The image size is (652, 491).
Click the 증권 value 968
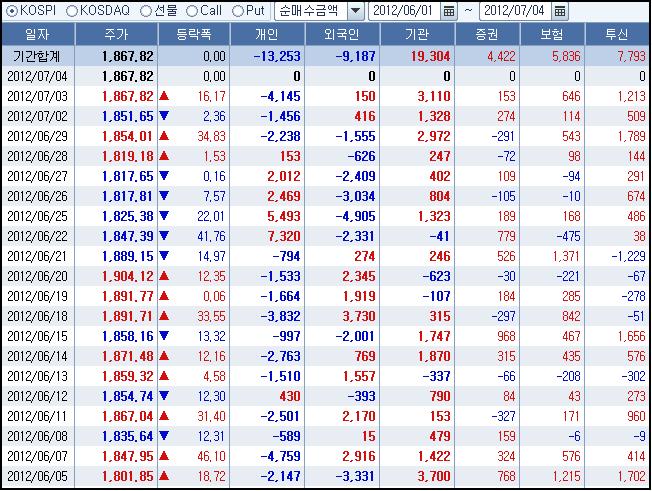click(506, 336)
